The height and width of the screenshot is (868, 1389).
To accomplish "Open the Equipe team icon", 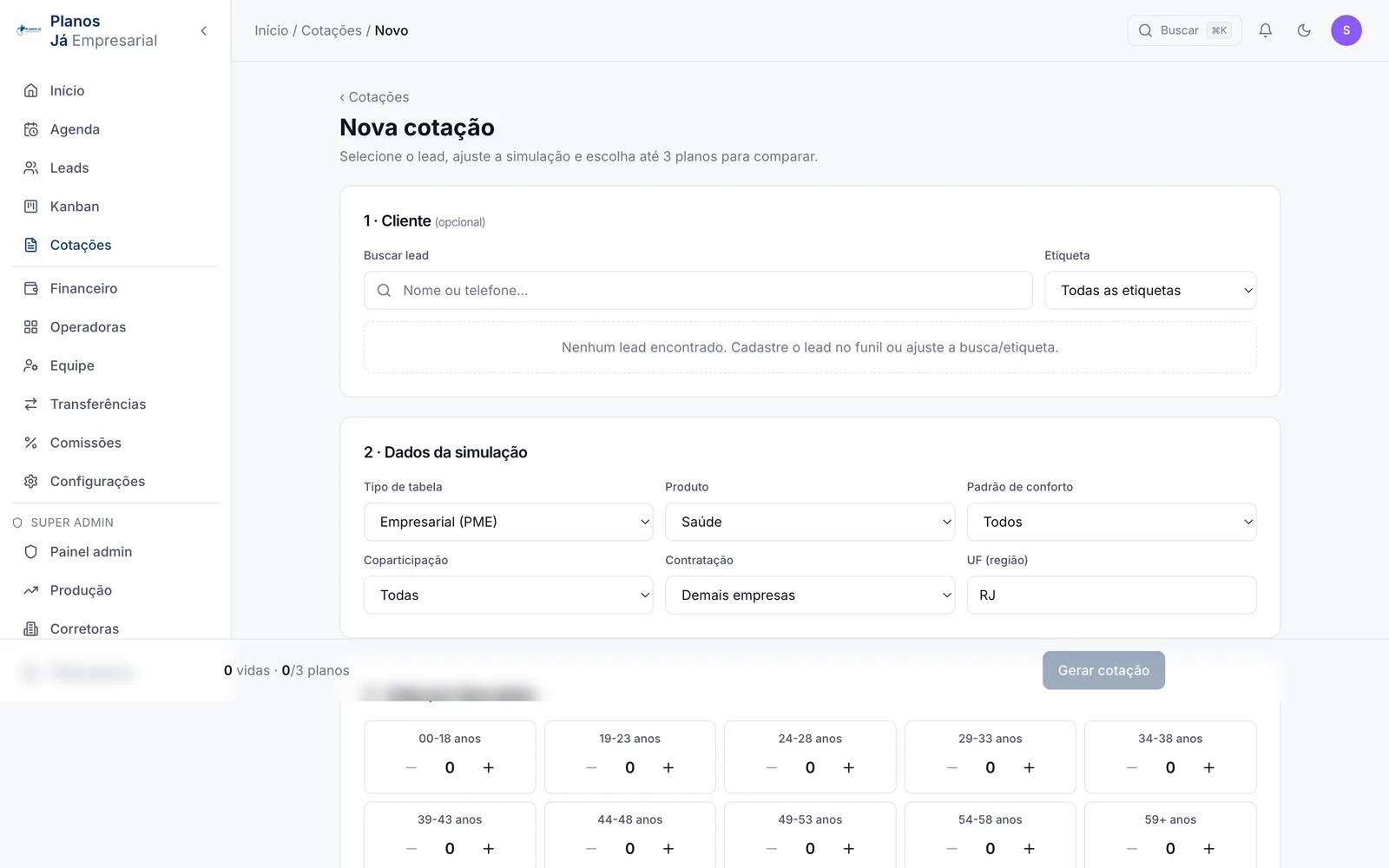I will tap(31, 365).
